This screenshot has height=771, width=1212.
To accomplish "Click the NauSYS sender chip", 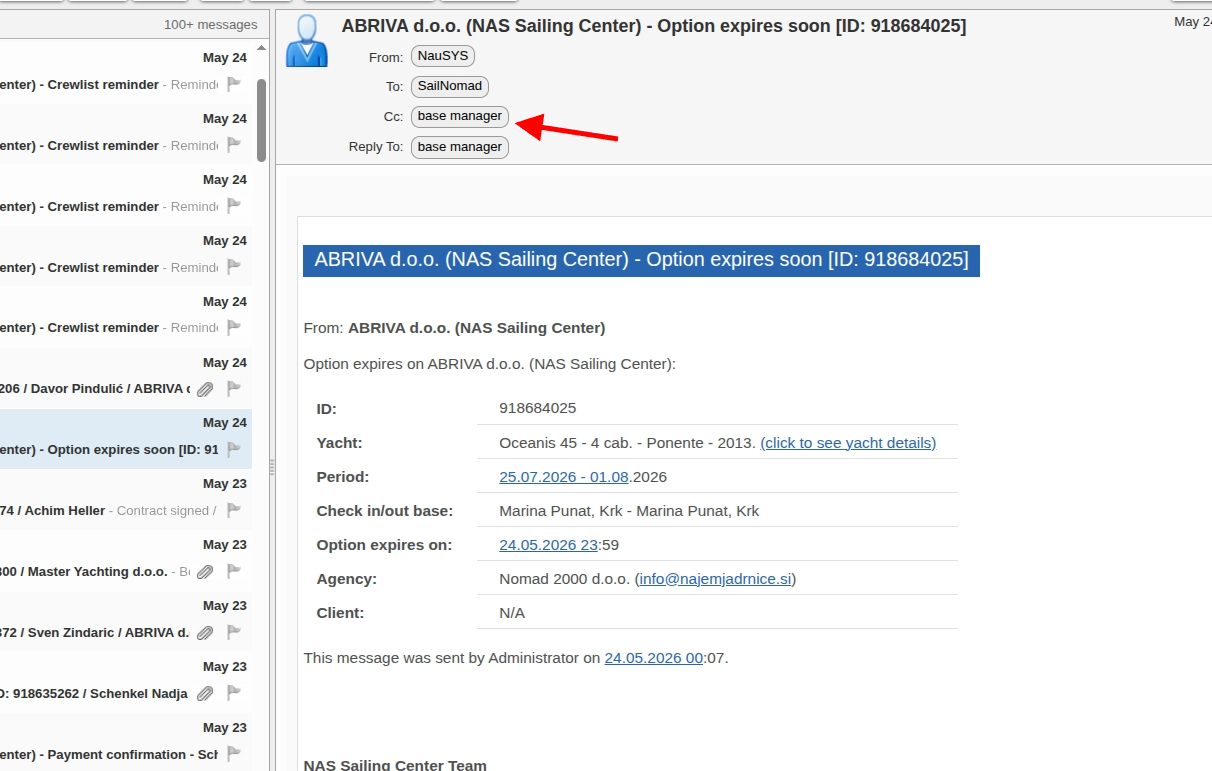I will pos(443,56).
